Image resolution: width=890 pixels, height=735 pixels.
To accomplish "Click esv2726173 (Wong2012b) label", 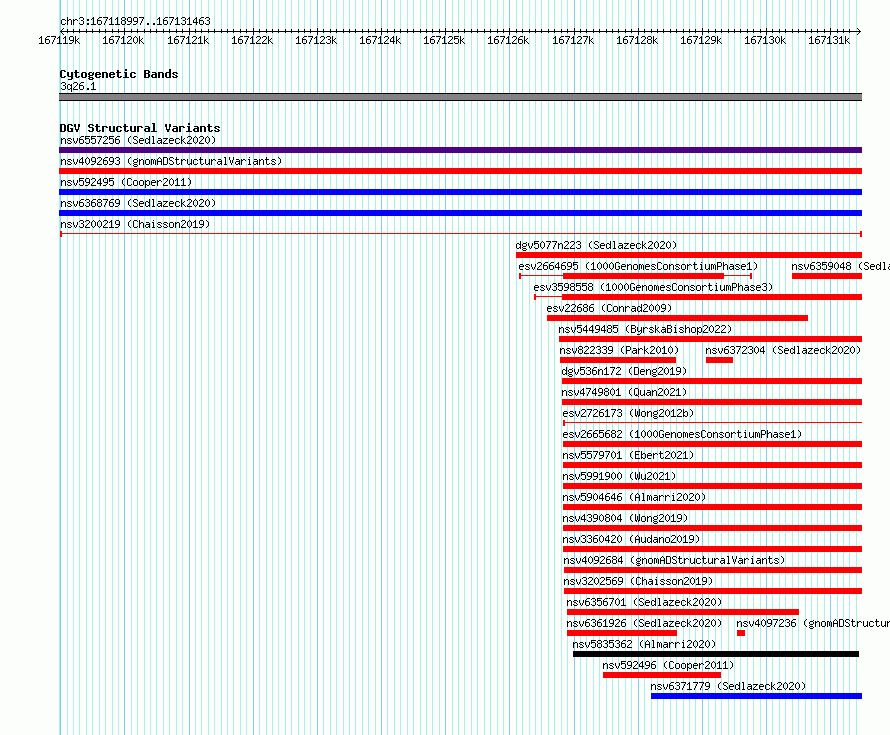I will pyautogui.click(x=628, y=413).
